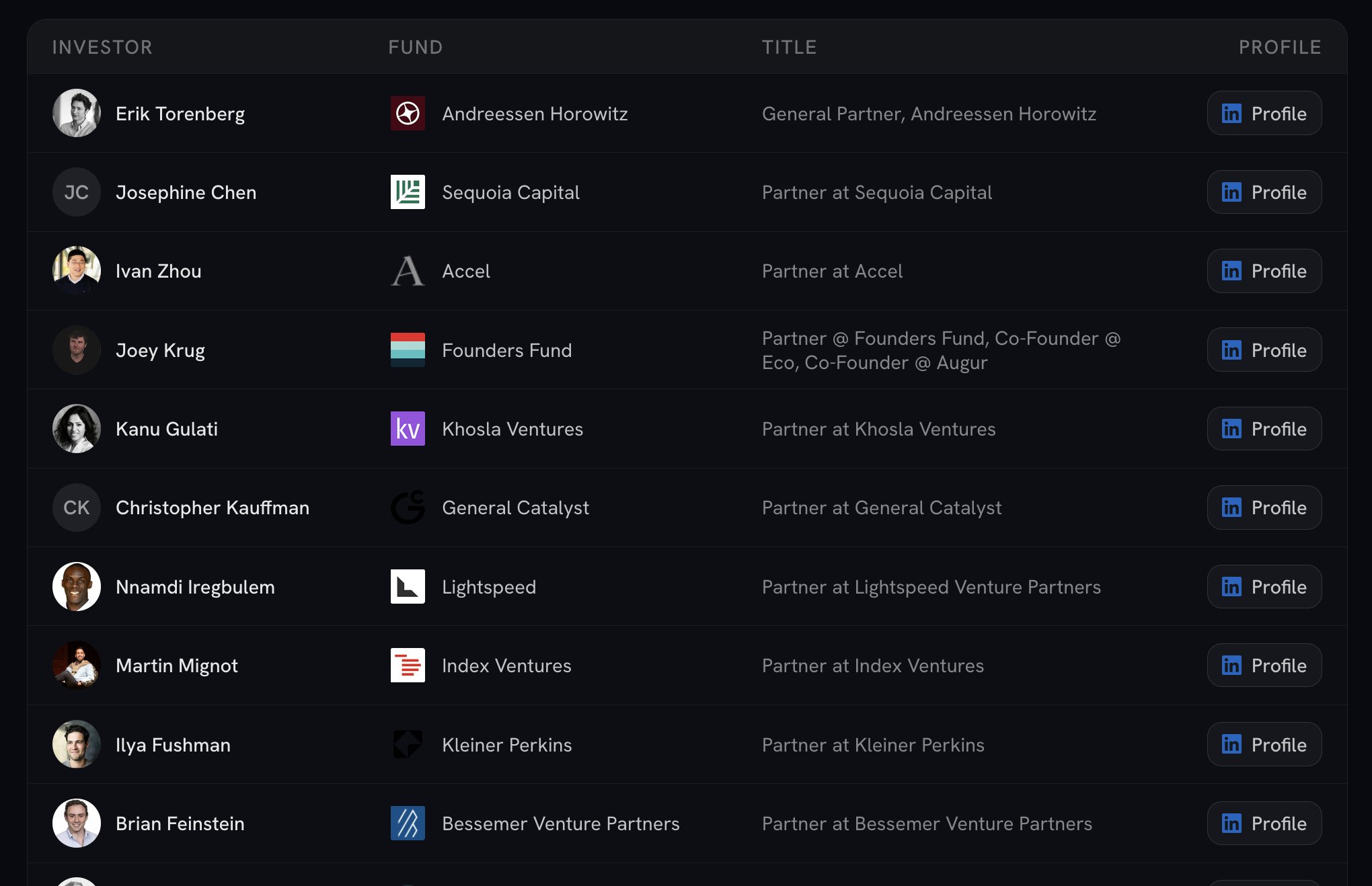Click Nnamdi Iregbulem's avatar photo
Screen dimensions: 1372x886
pyautogui.click(x=77, y=587)
